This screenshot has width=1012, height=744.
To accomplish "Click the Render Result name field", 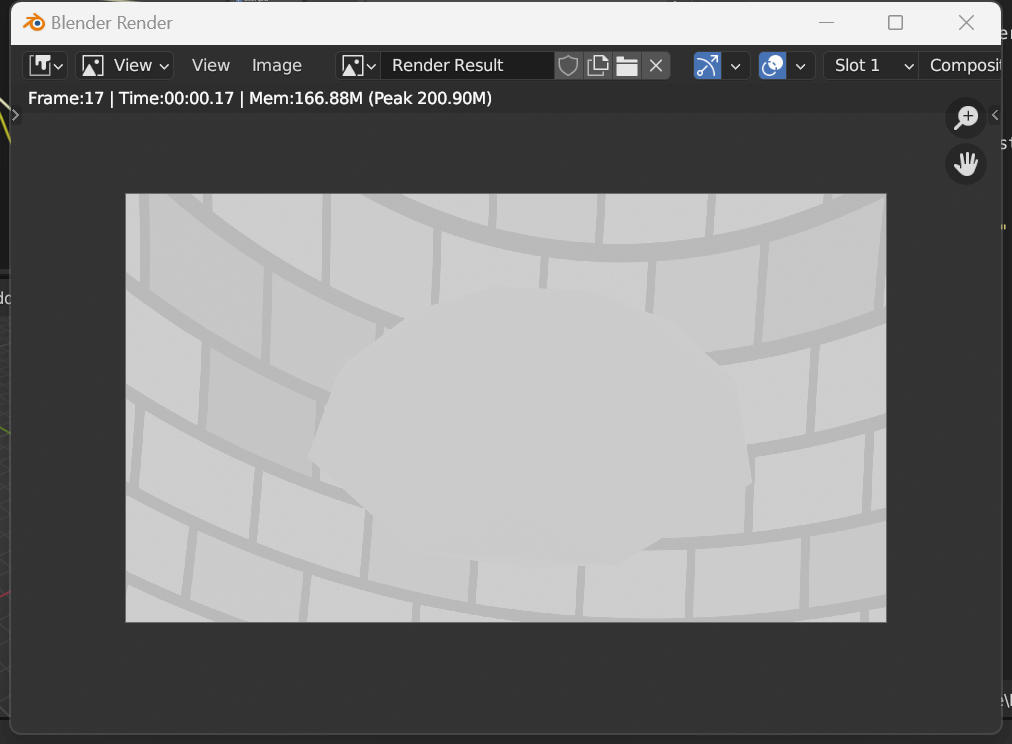I will (x=466, y=66).
